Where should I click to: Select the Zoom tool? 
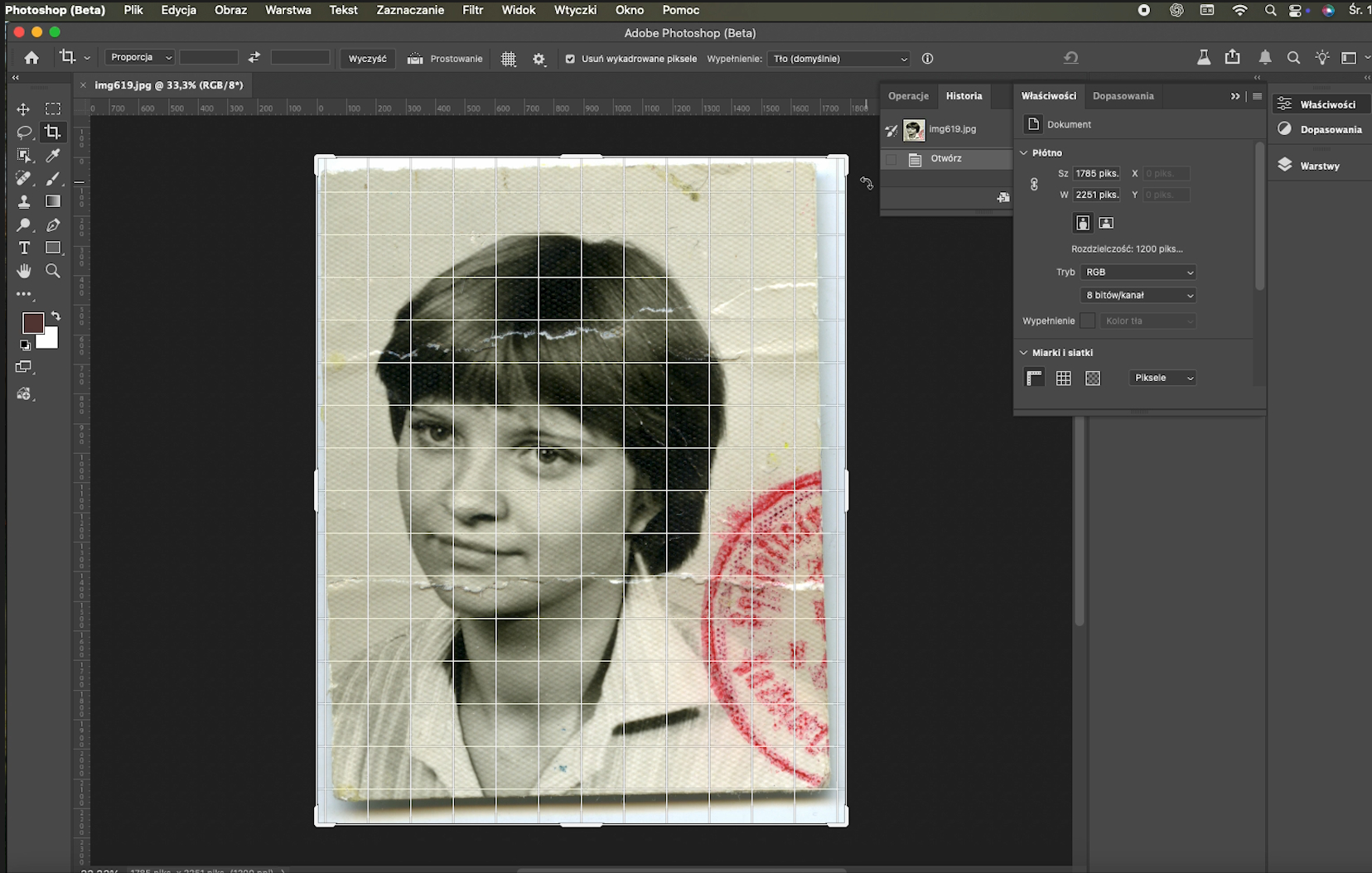click(x=53, y=271)
